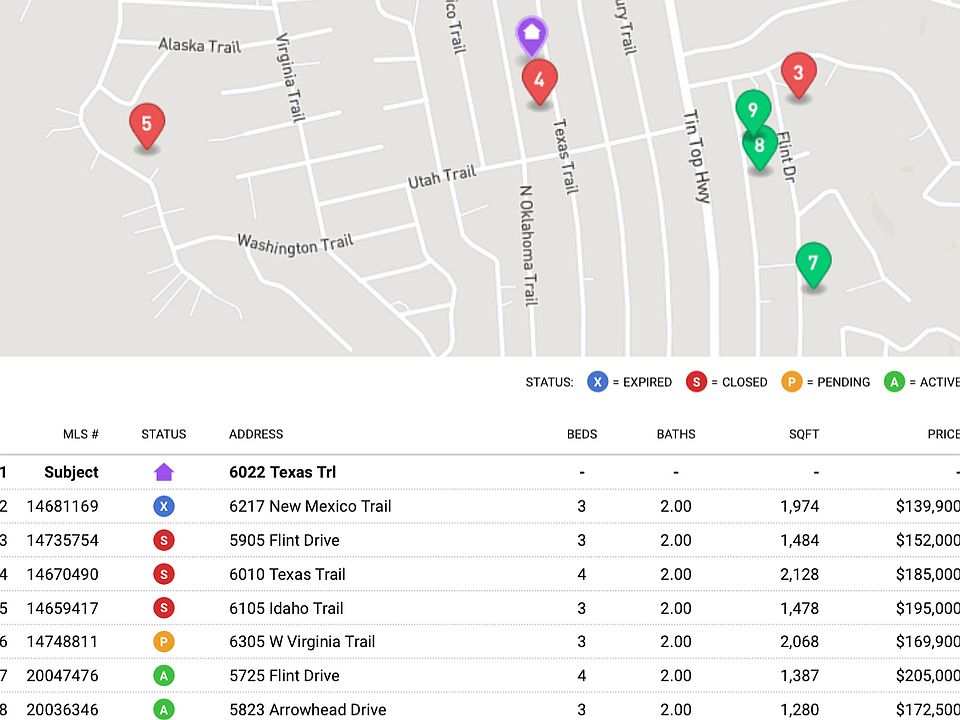Click the 2,128 square footage value
Image resolution: width=960 pixels, height=720 pixels.
pos(800,574)
